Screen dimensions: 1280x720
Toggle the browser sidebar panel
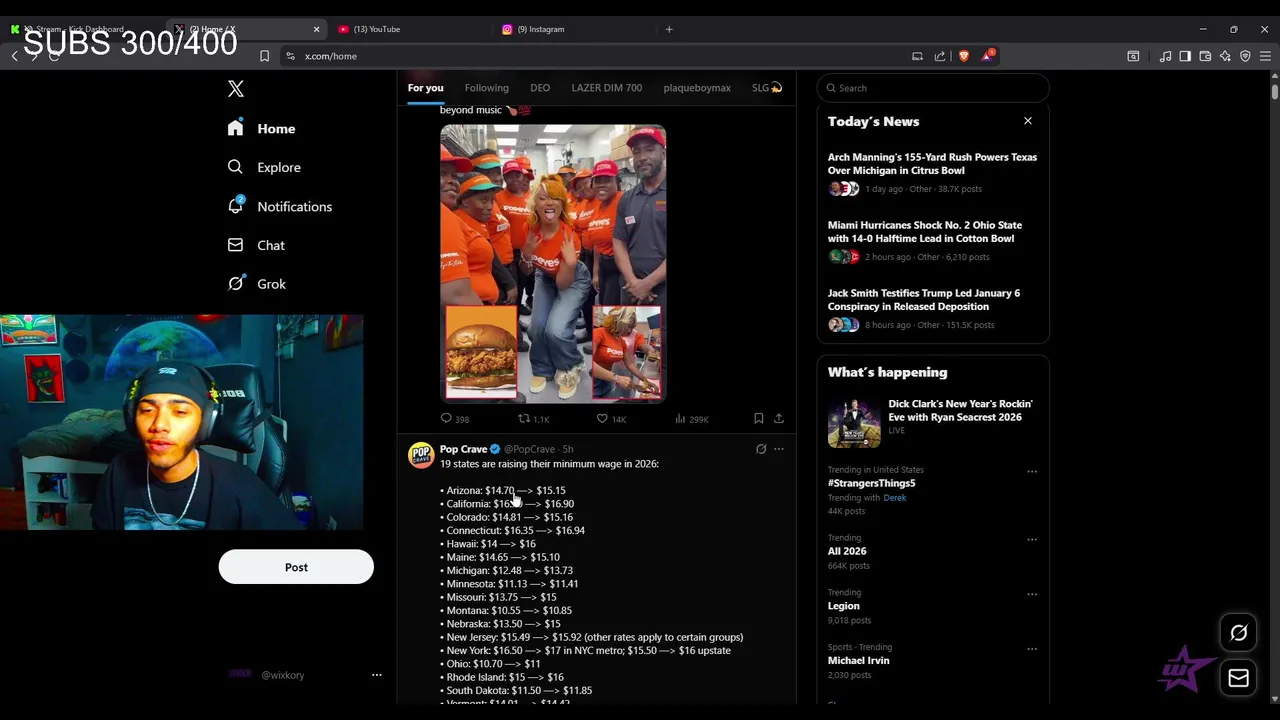coord(1185,56)
